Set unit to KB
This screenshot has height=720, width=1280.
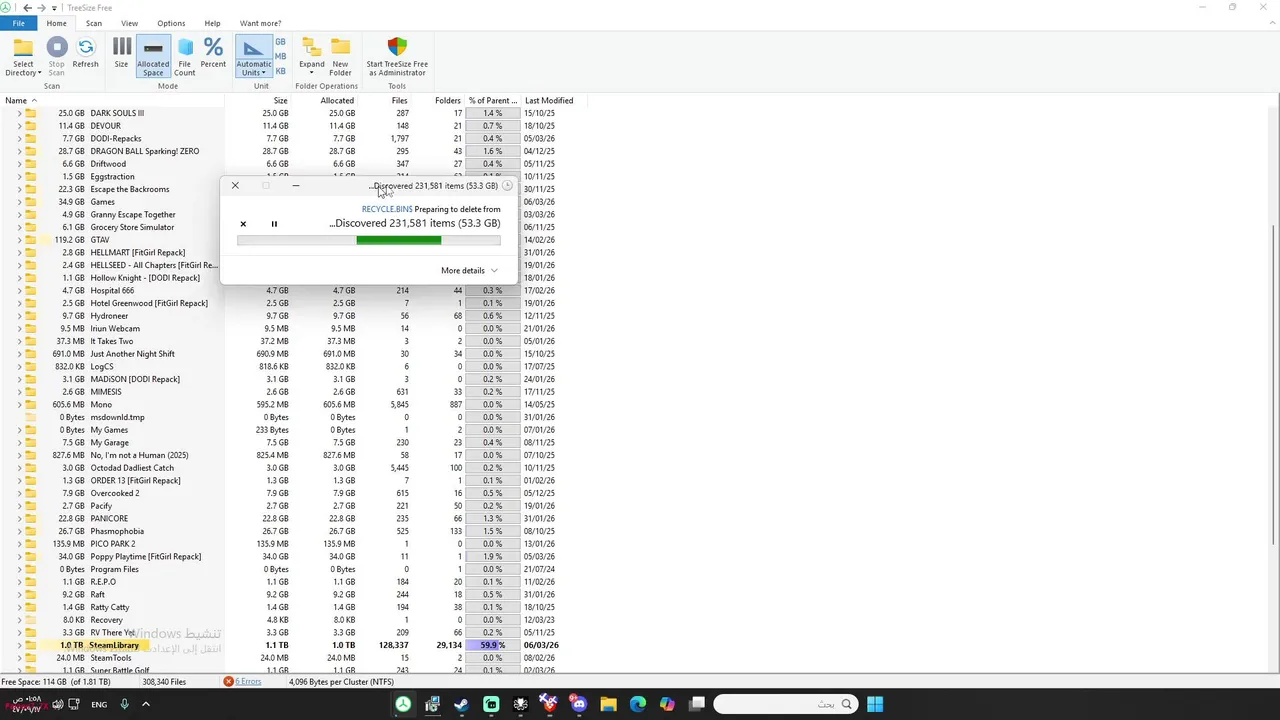pos(280,72)
